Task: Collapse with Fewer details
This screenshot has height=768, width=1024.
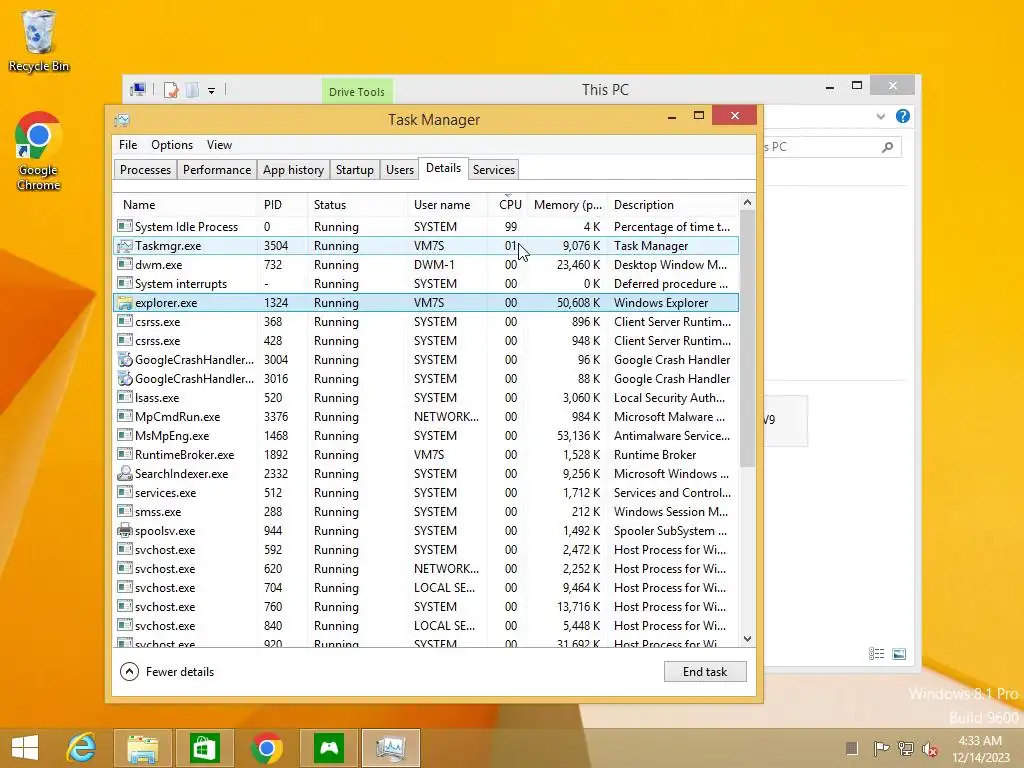Action: coord(167,671)
